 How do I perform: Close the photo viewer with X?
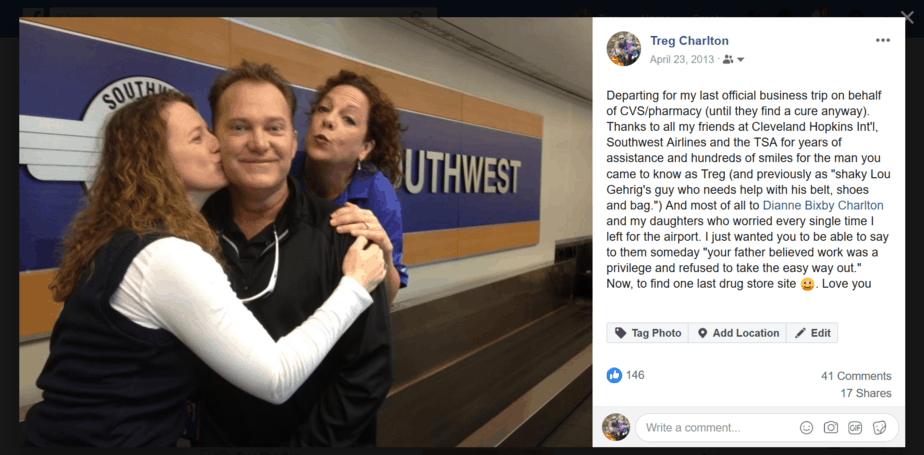(x=908, y=17)
